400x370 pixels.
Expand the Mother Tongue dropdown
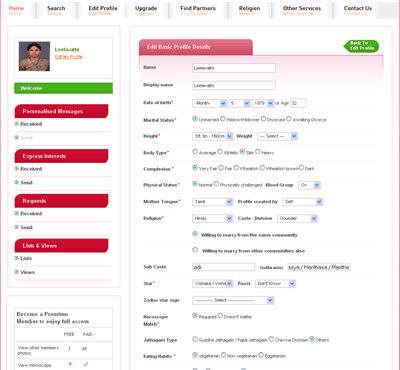click(213, 202)
